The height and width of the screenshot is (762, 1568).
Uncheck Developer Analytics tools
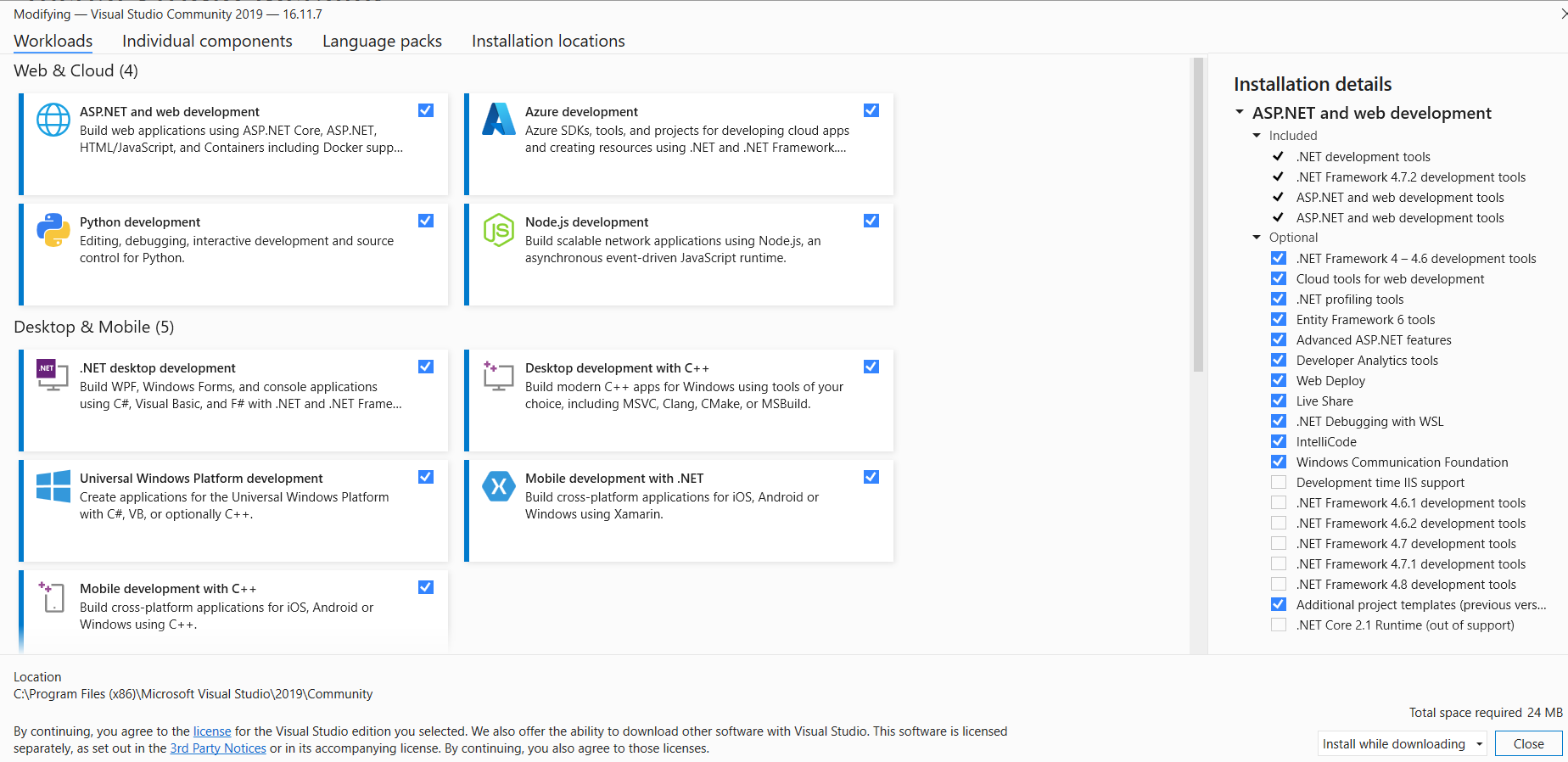pyautogui.click(x=1279, y=360)
